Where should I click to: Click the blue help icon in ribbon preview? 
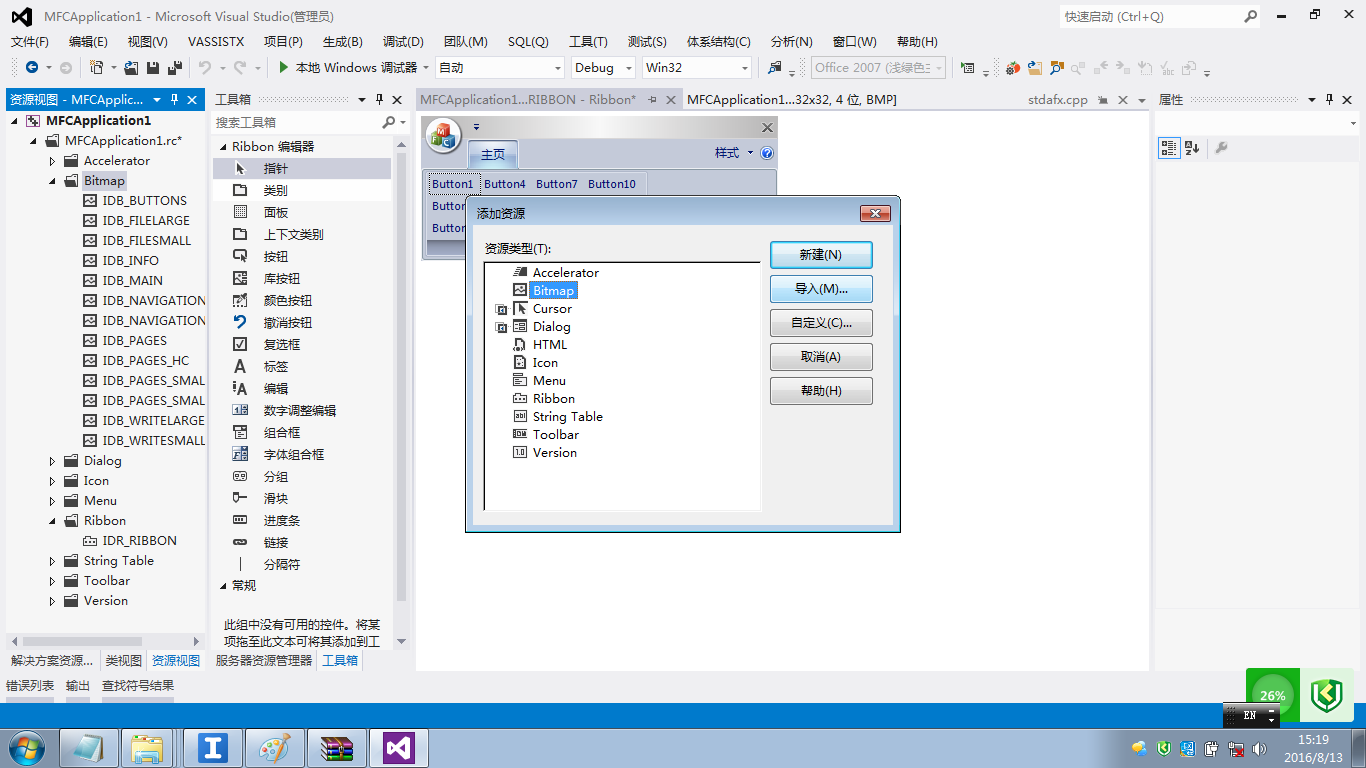pos(767,153)
